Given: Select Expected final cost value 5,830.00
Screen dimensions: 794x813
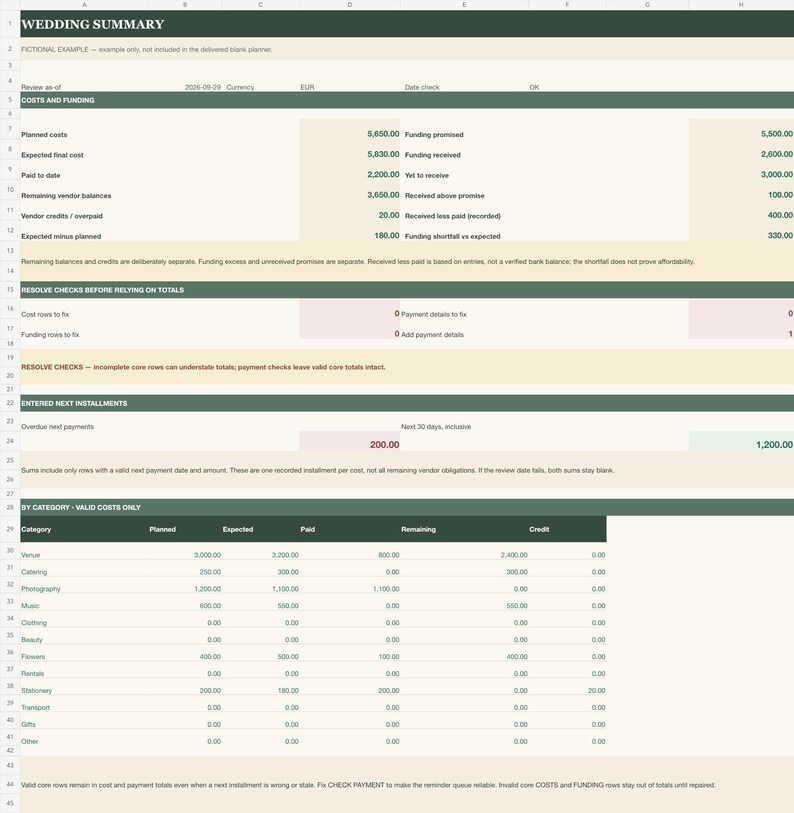Looking at the screenshot, I should [383, 154].
